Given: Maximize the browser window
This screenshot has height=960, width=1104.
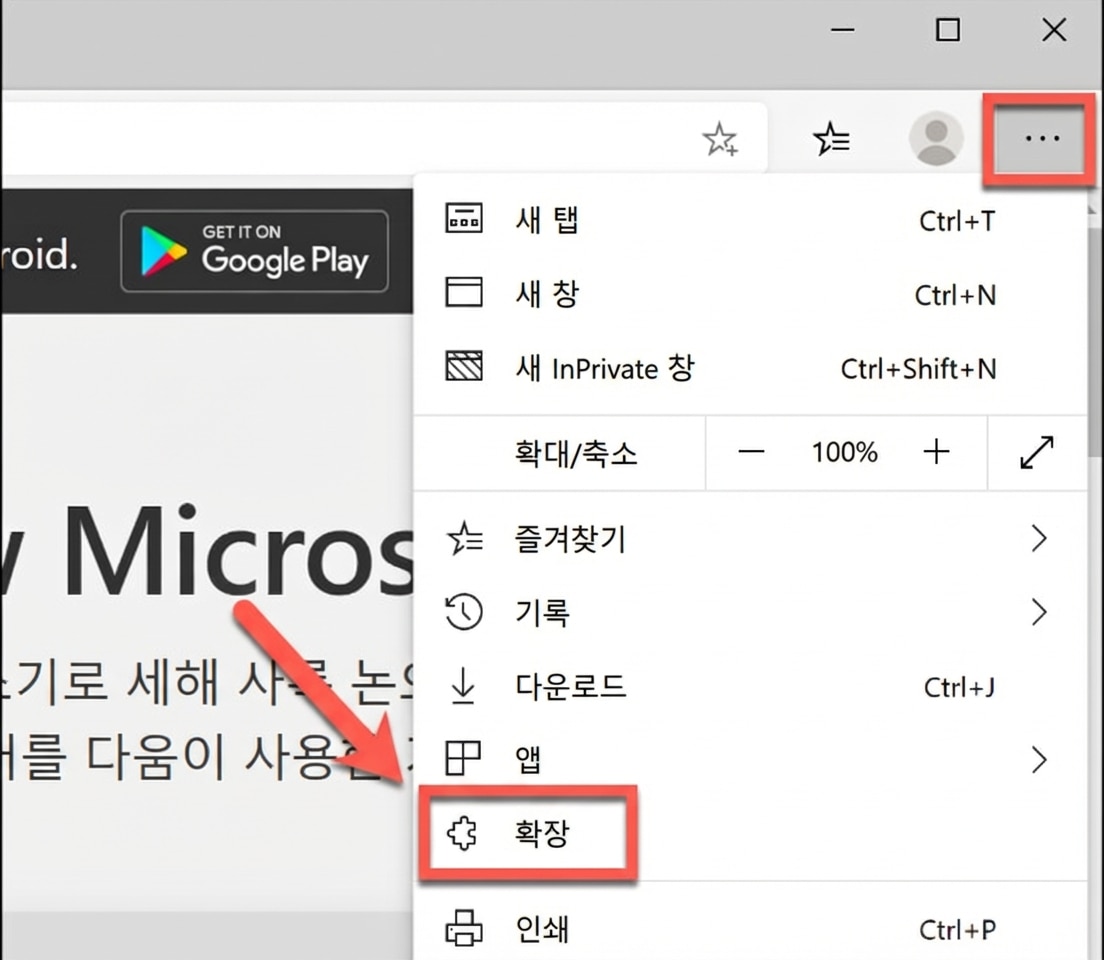Looking at the screenshot, I should coord(947,30).
